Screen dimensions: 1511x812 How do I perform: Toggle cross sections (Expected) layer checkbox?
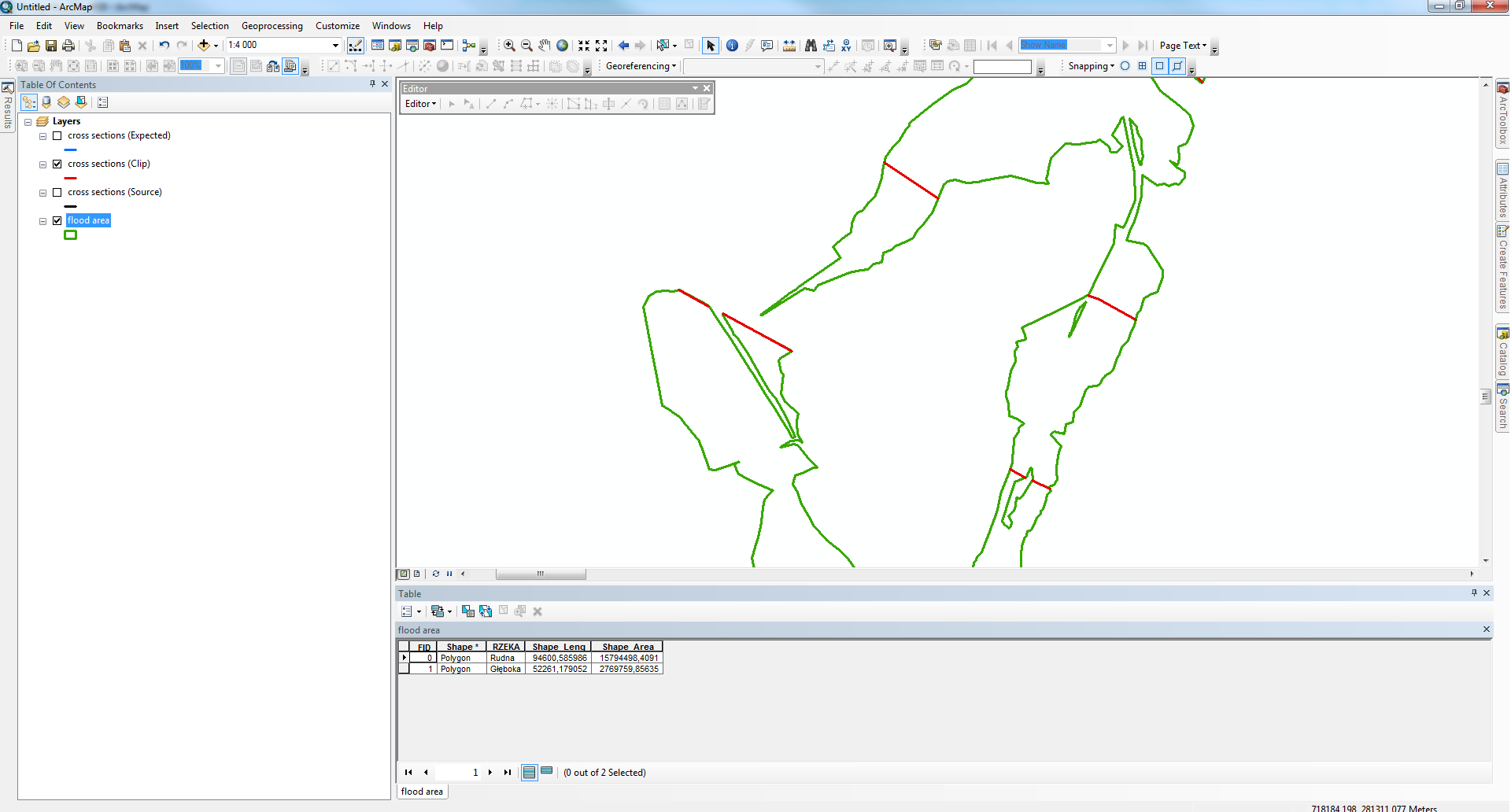[57, 135]
